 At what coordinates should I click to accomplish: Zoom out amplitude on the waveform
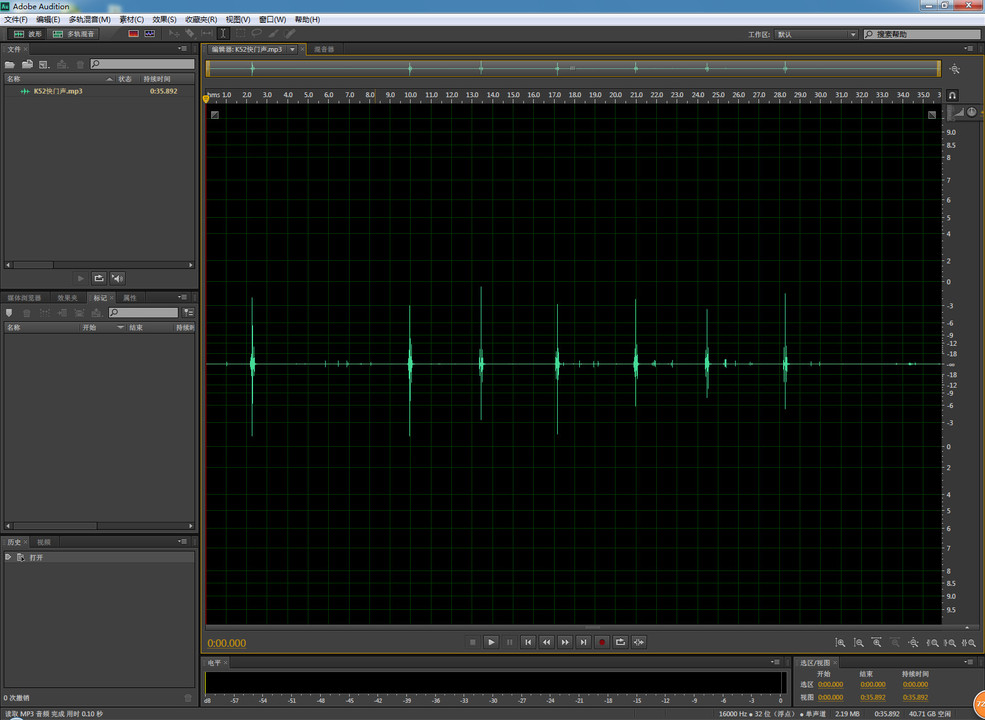(x=858, y=642)
